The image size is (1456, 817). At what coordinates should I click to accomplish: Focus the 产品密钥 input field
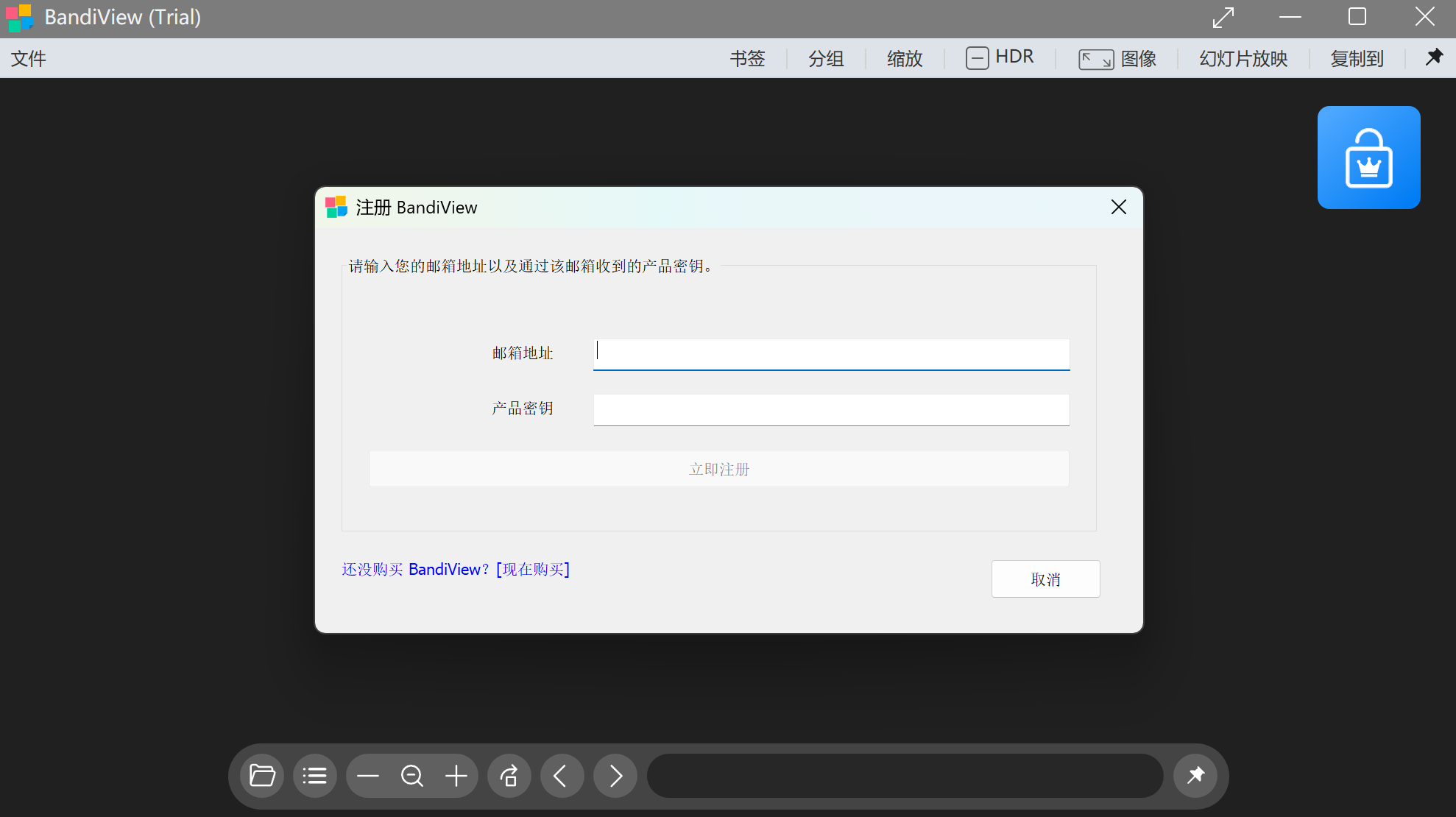click(x=831, y=409)
